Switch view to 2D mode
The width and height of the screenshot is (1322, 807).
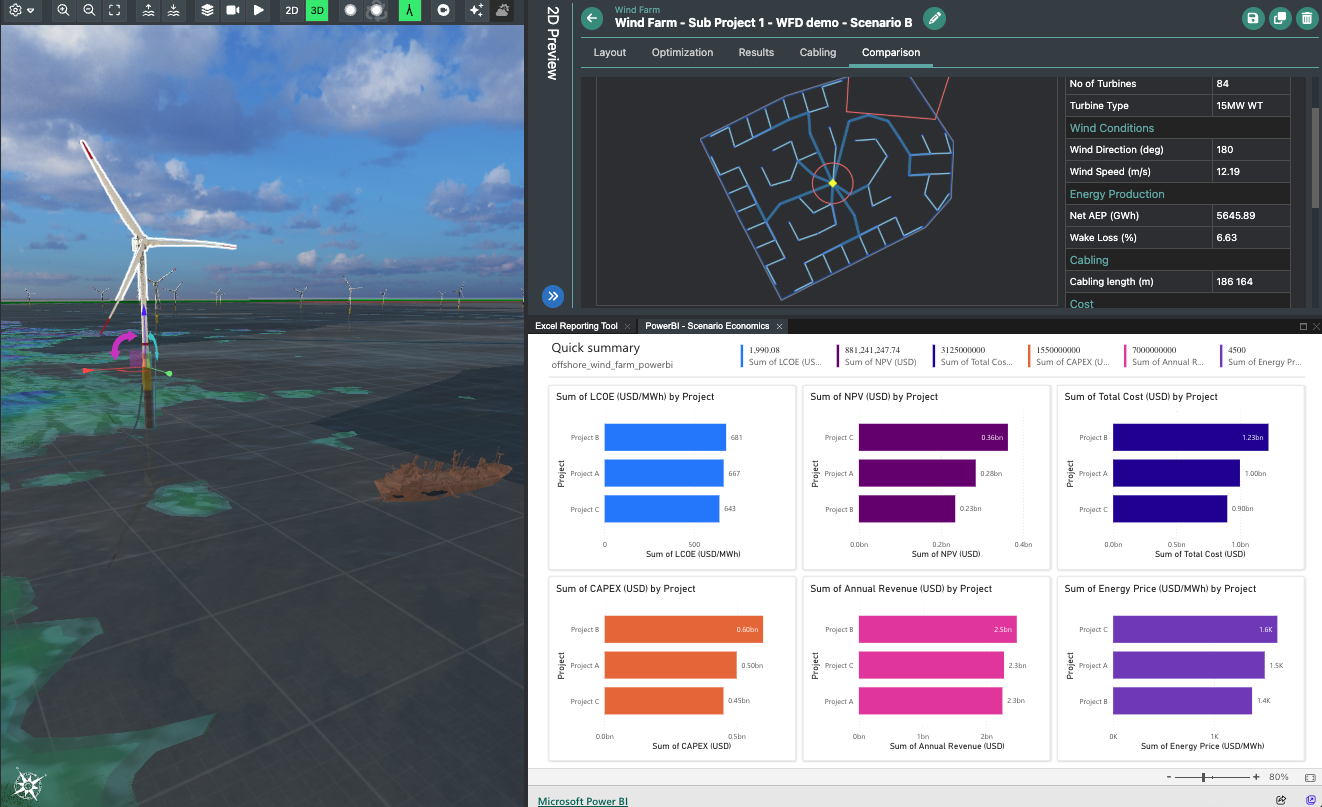(291, 10)
